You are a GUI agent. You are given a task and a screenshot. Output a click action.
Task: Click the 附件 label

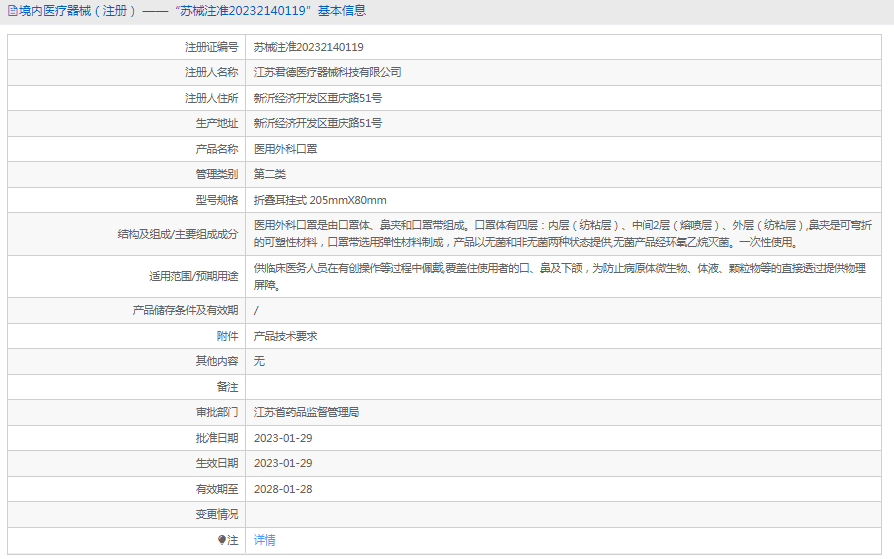coord(227,336)
